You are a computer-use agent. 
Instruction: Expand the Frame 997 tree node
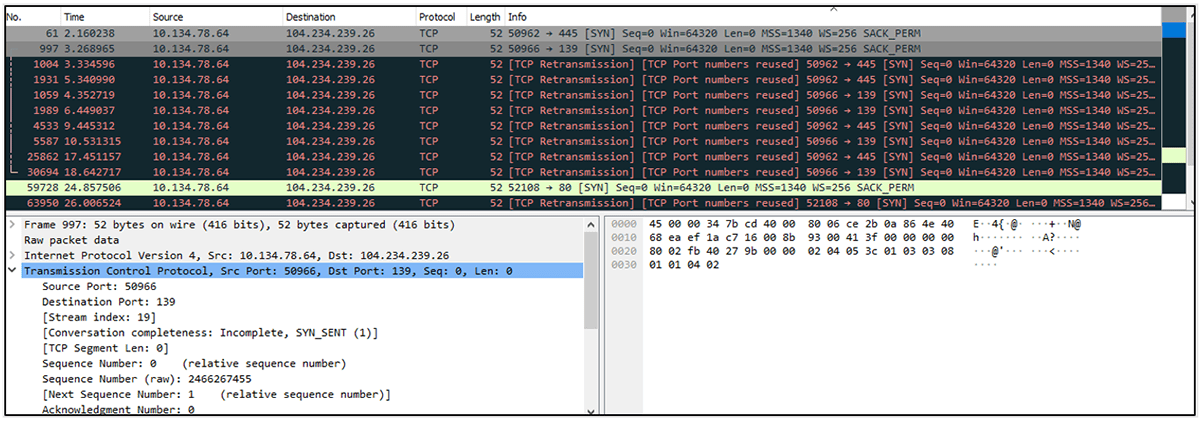tap(11, 225)
